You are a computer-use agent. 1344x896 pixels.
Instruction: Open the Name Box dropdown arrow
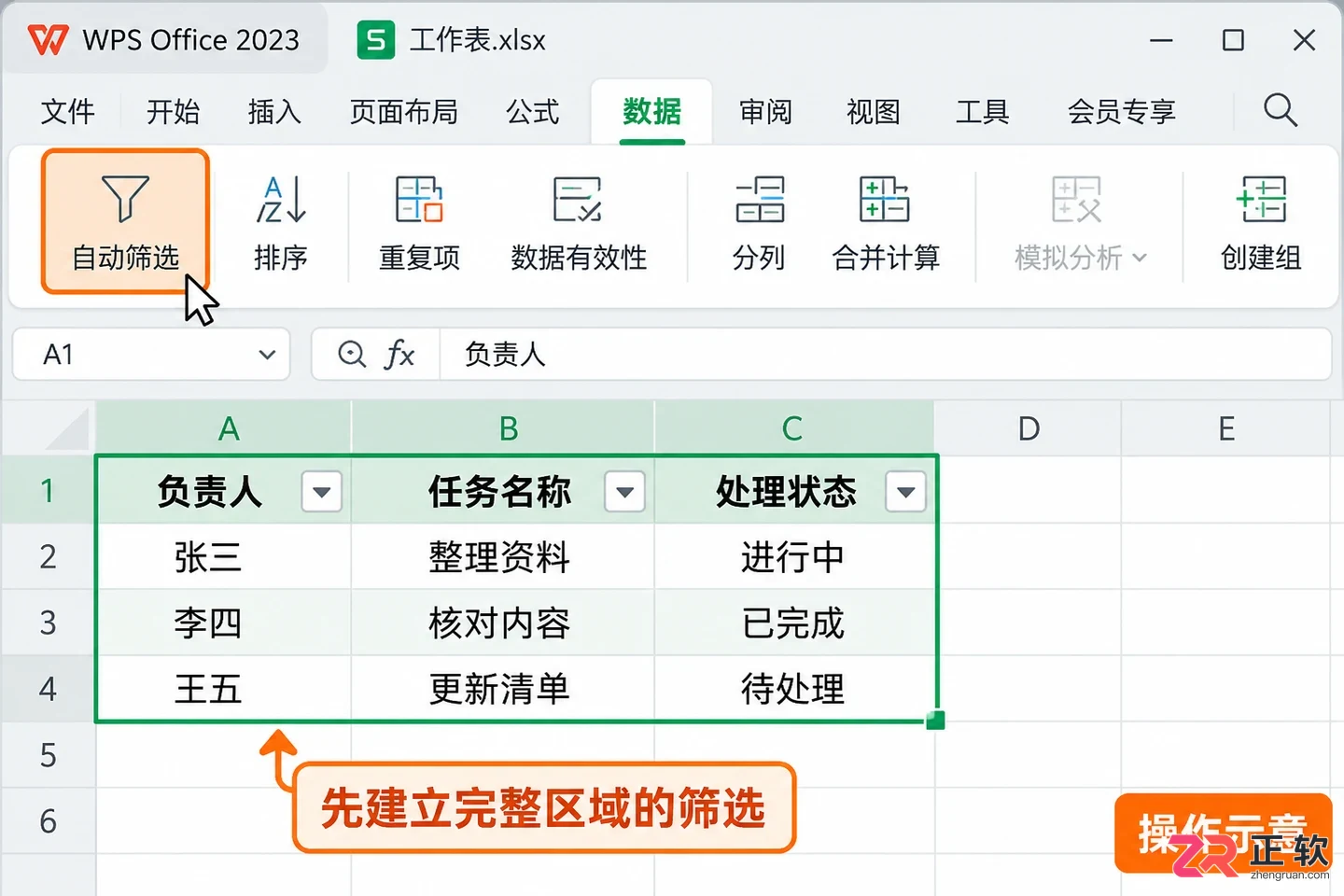267,355
